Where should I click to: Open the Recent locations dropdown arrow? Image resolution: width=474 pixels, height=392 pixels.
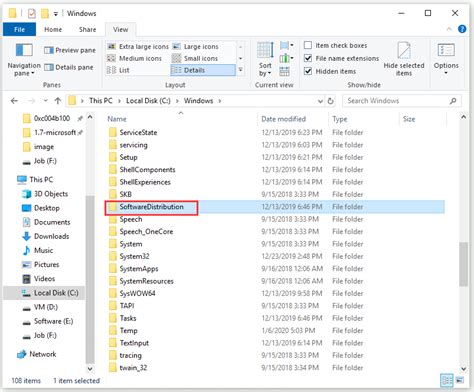tap(46, 101)
